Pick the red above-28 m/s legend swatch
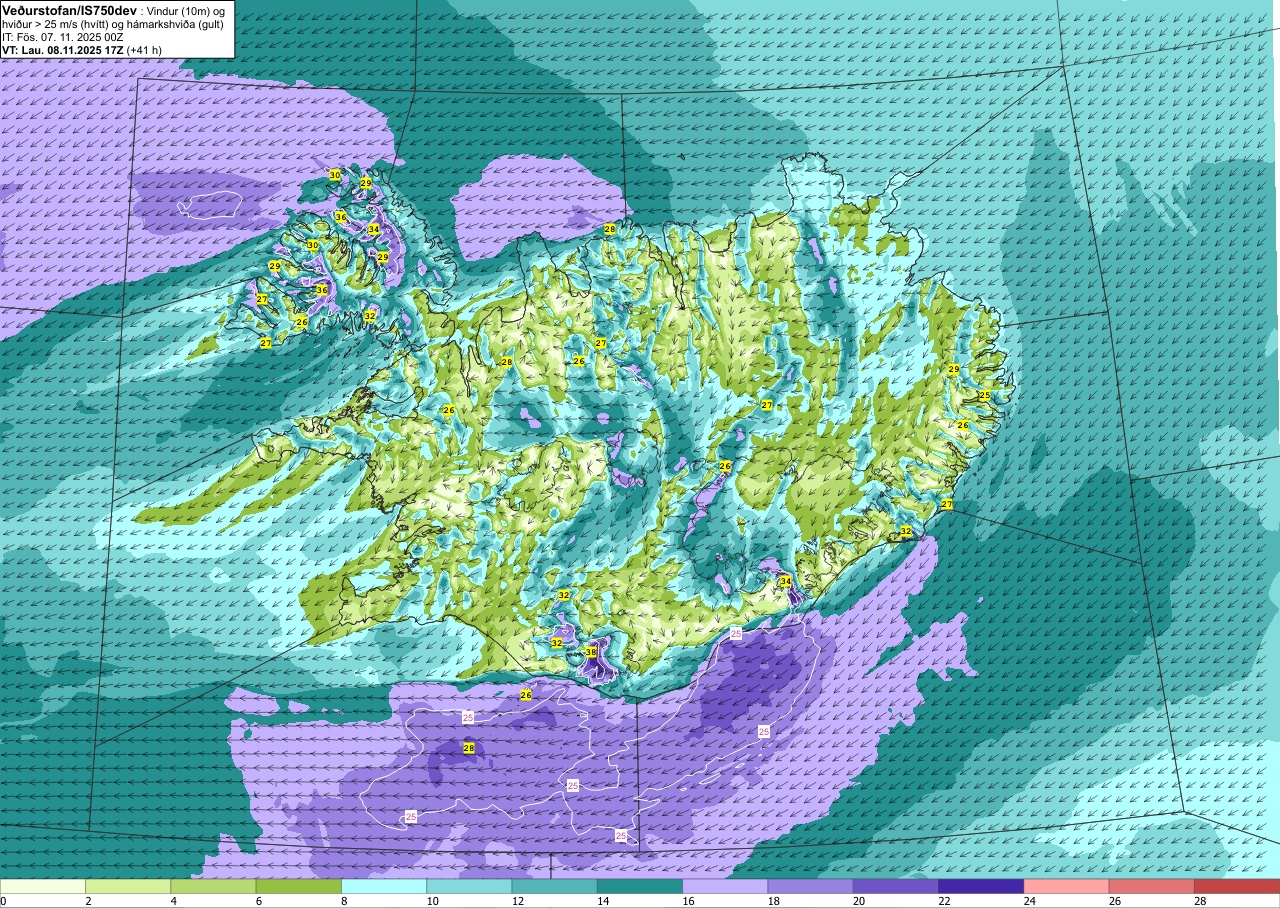Image resolution: width=1280 pixels, height=908 pixels. 1236,886
